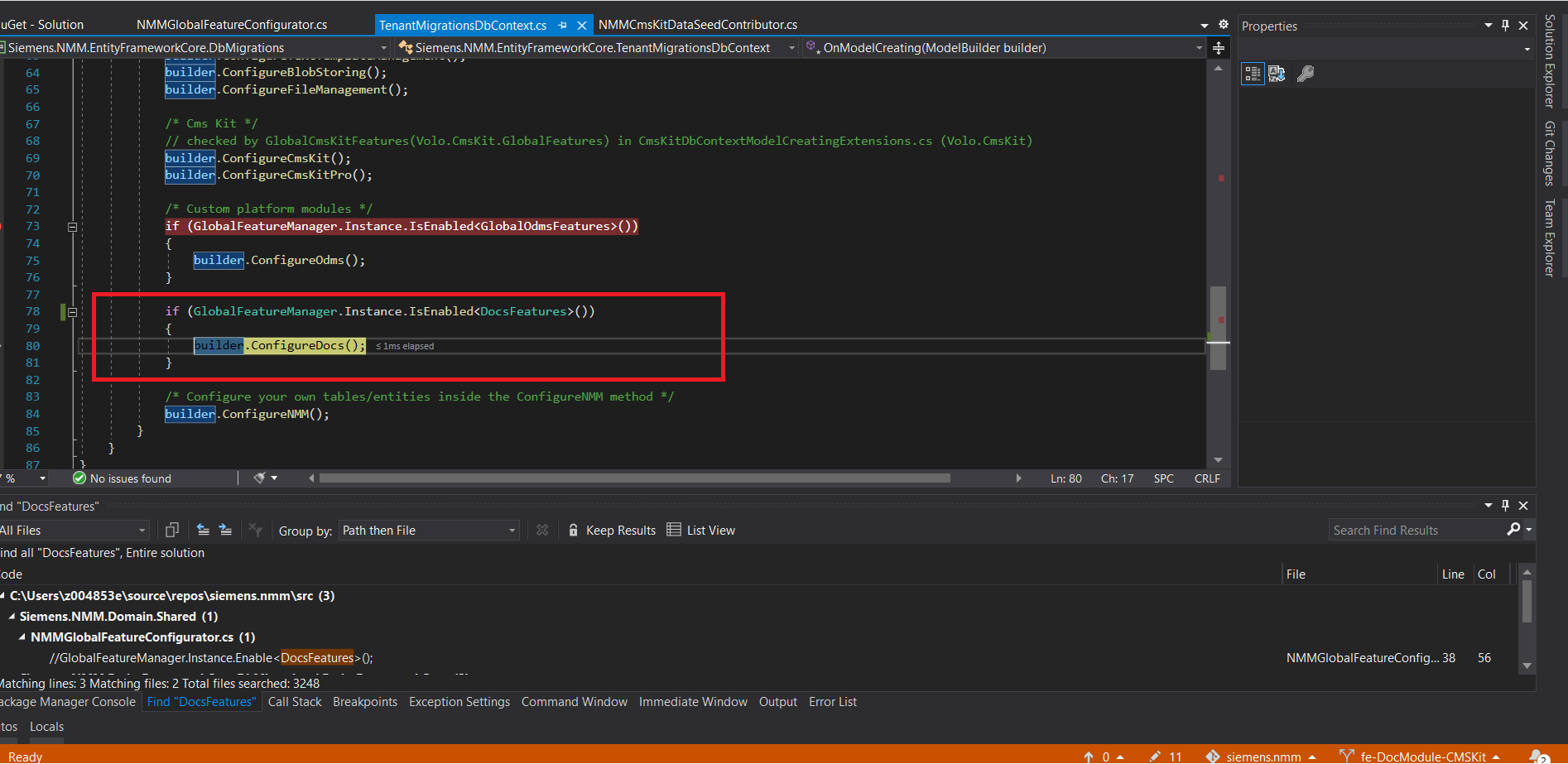Collapse the code block at line 78

73,312
